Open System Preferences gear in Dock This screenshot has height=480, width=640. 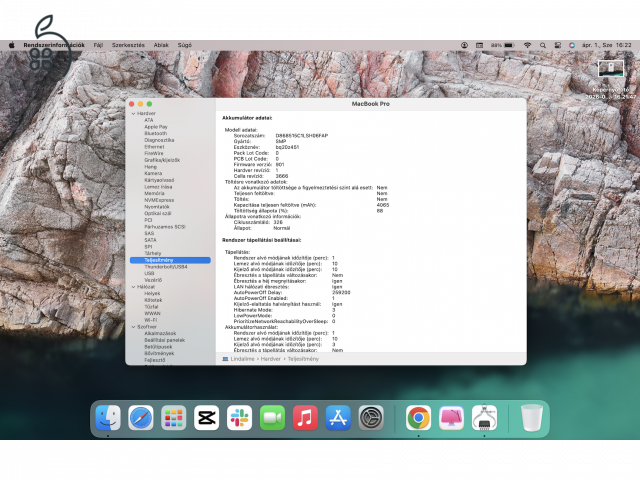(x=371, y=418)
